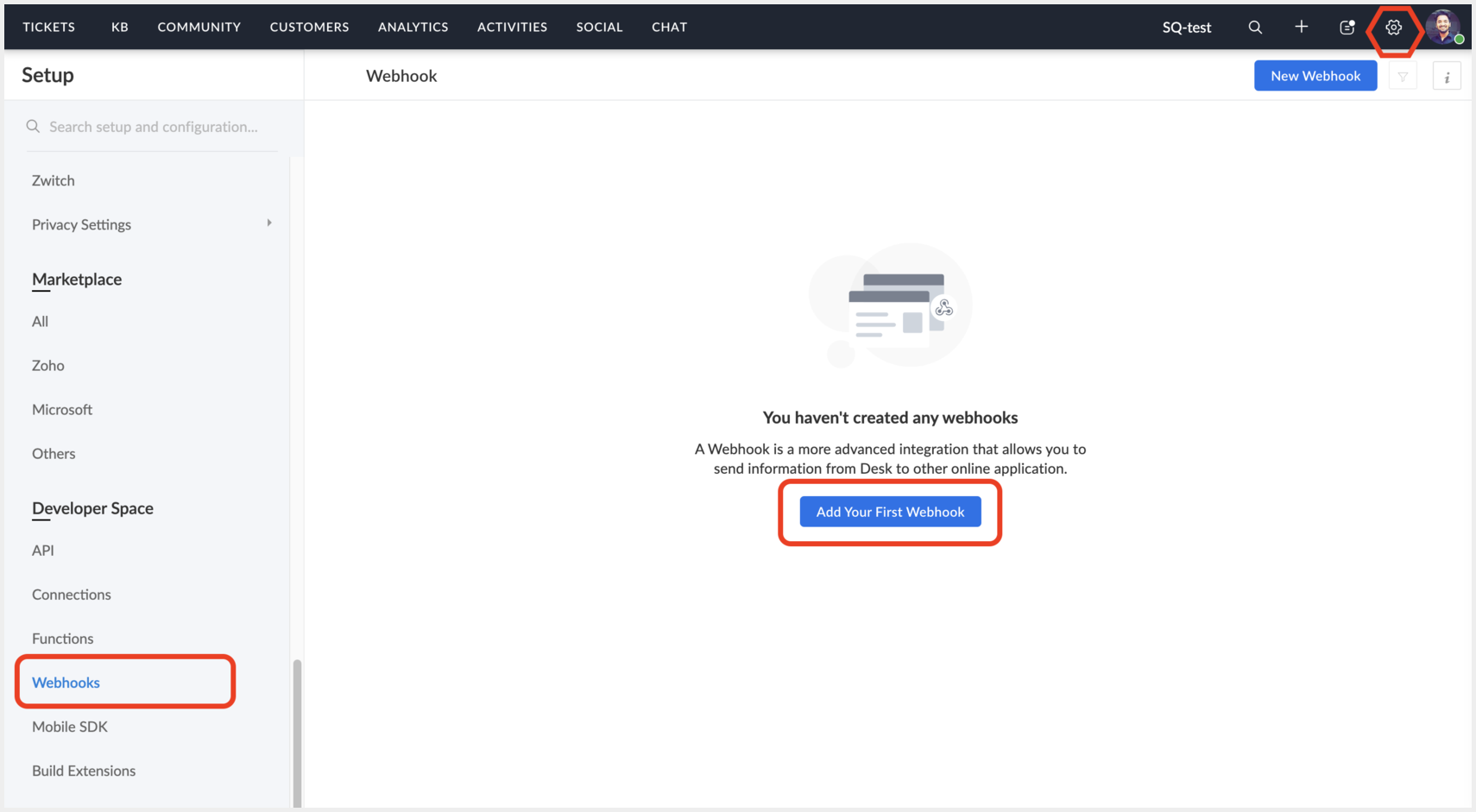The height and width of the screenshot is (812, 1476).
Task: Expand Privacy Settings submenu arrow
Action: tap(269, 223)
